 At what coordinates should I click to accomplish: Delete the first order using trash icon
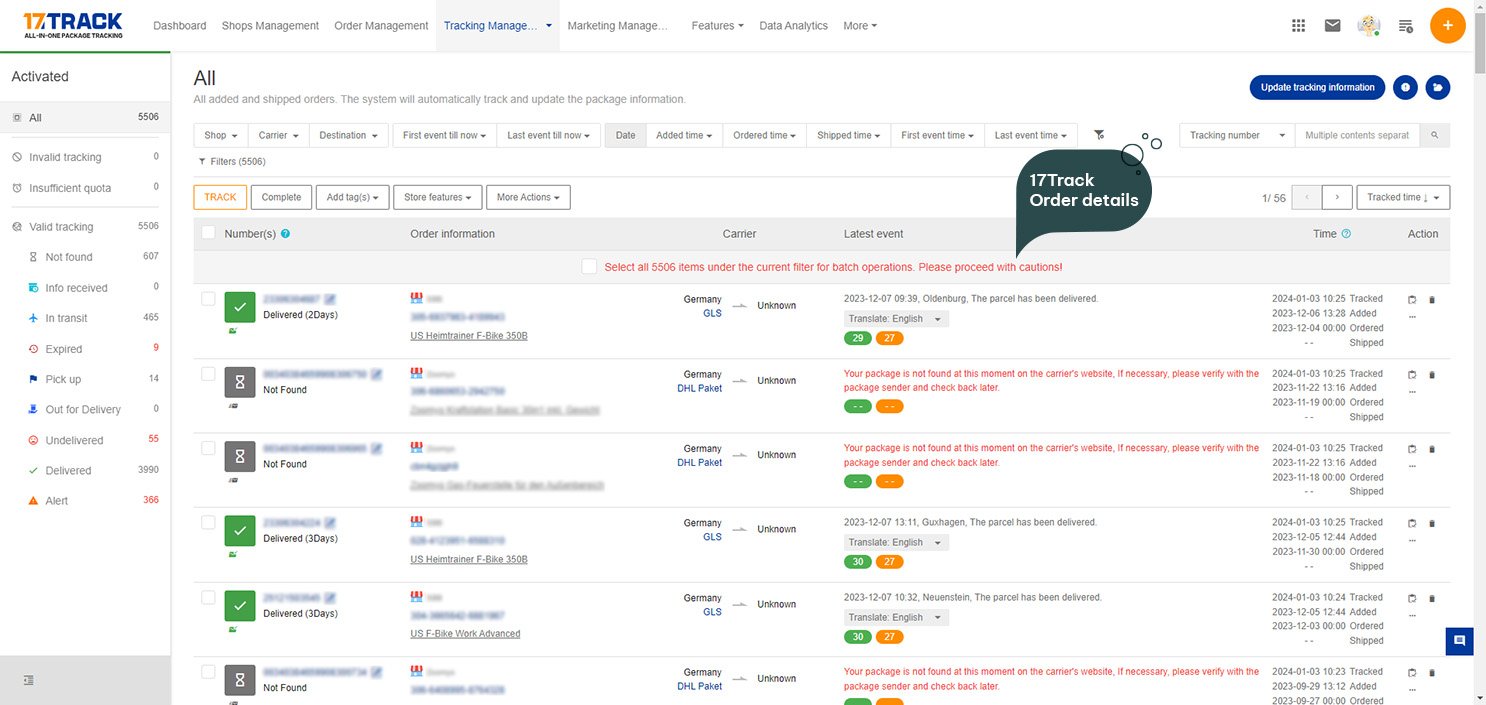tap(1431, 299)
